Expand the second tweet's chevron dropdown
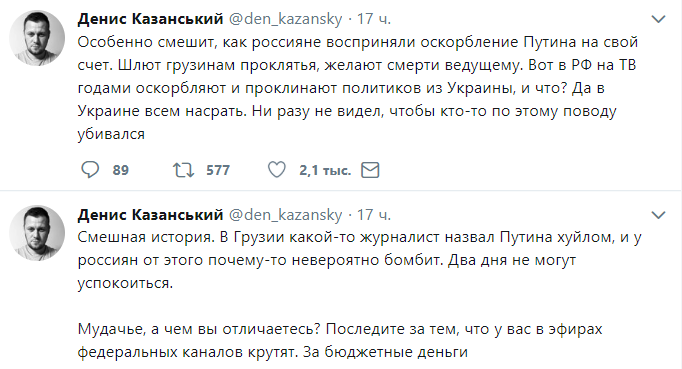682x369 pixels. pos(658,215)
